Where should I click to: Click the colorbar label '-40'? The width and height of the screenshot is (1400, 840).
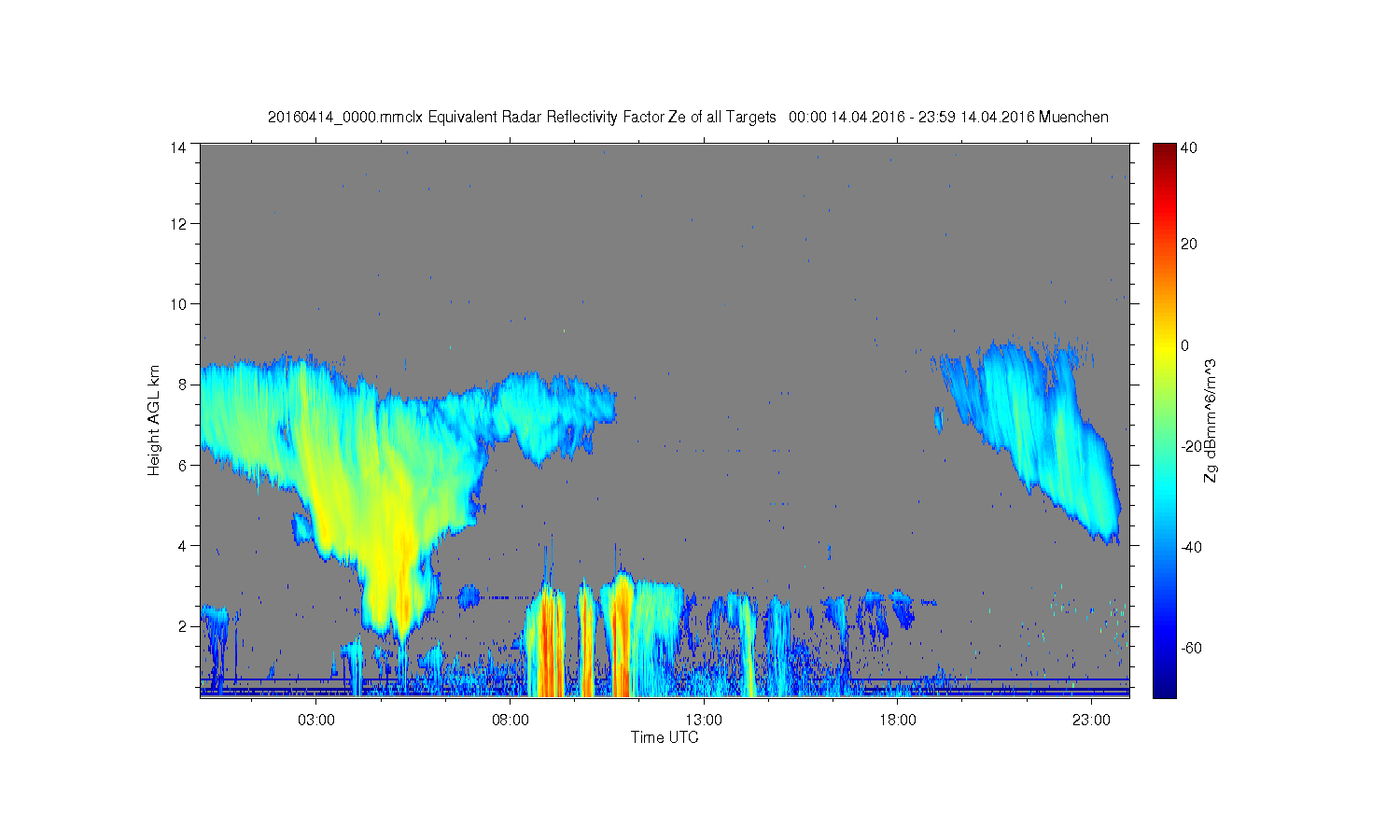click(x=1191, y=547)
